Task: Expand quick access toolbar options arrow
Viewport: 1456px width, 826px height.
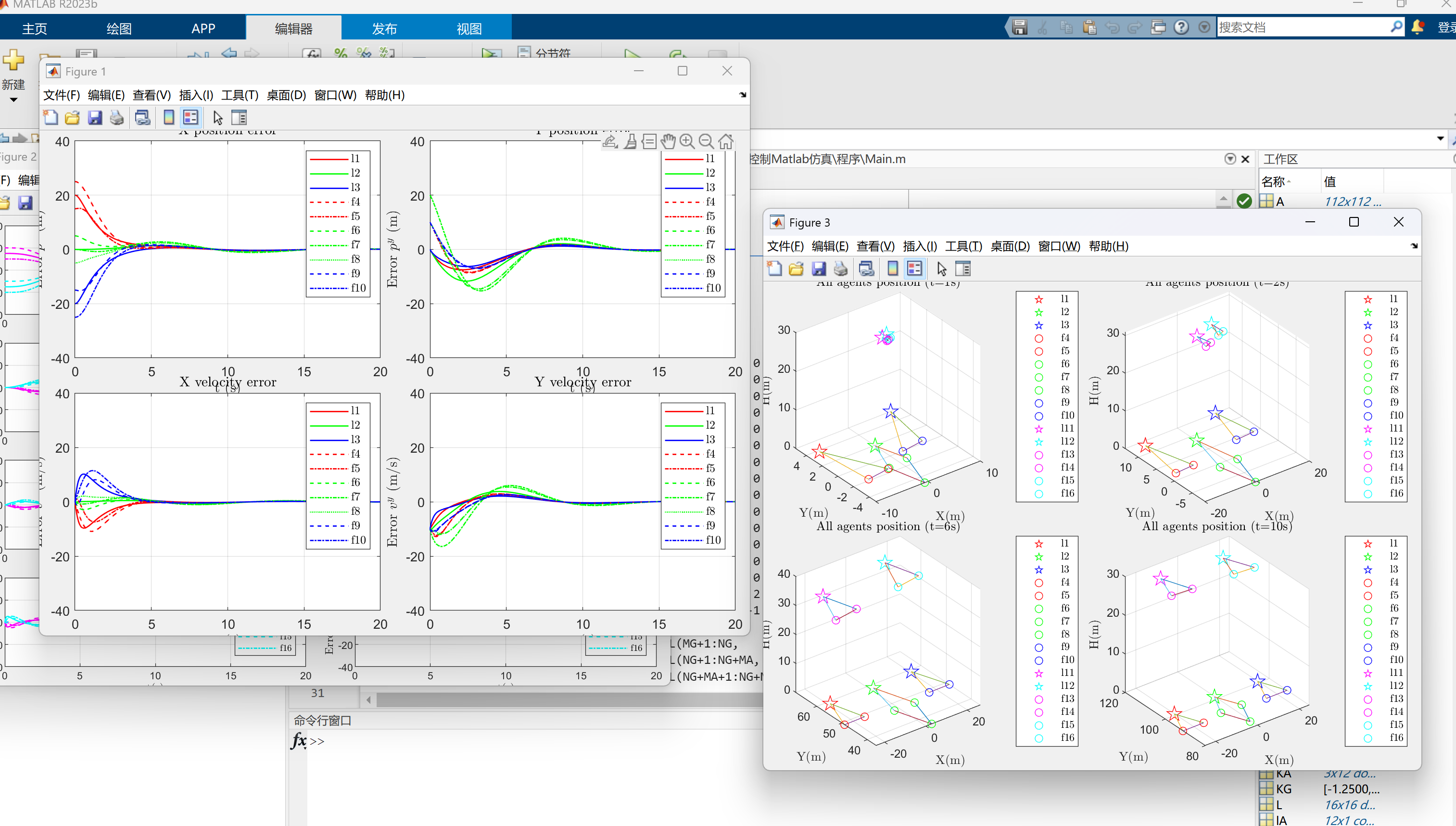Action: click(1204, 26)
